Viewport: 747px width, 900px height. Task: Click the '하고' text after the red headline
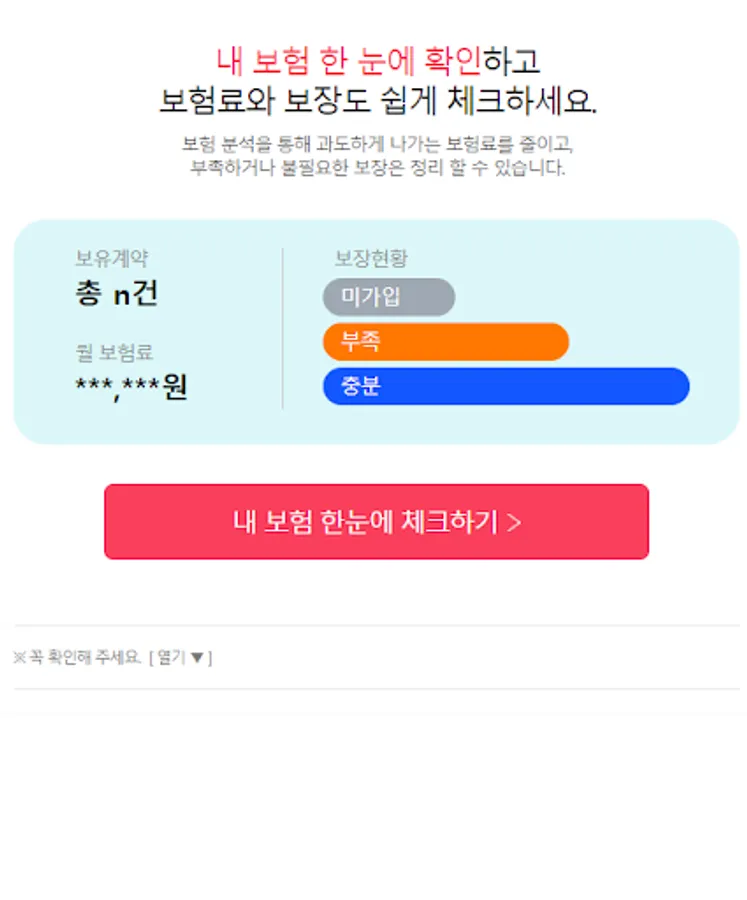pos(511,61)
